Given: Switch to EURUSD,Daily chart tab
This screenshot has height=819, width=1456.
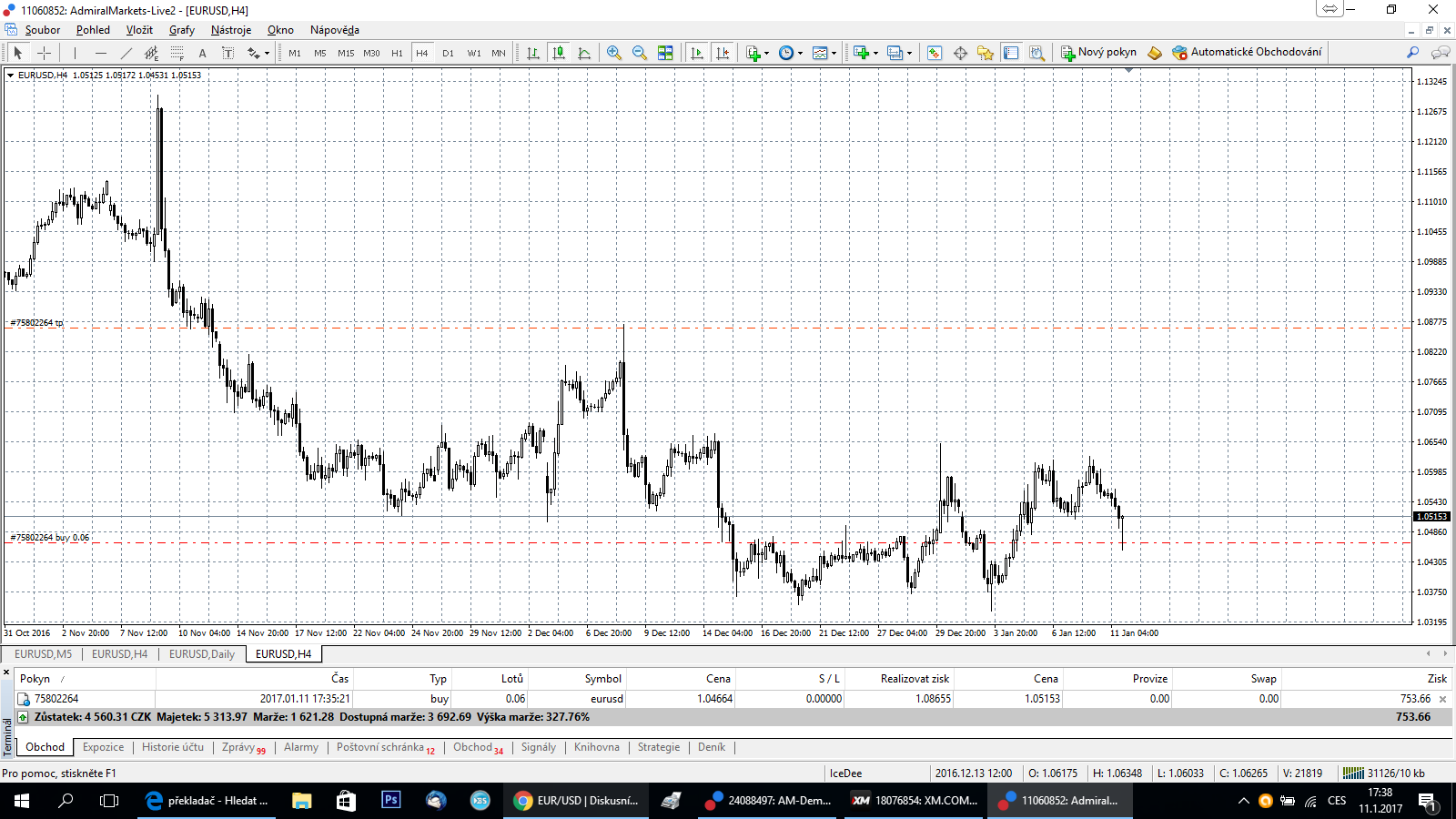Looking at the screenshot, I should 202,654.
